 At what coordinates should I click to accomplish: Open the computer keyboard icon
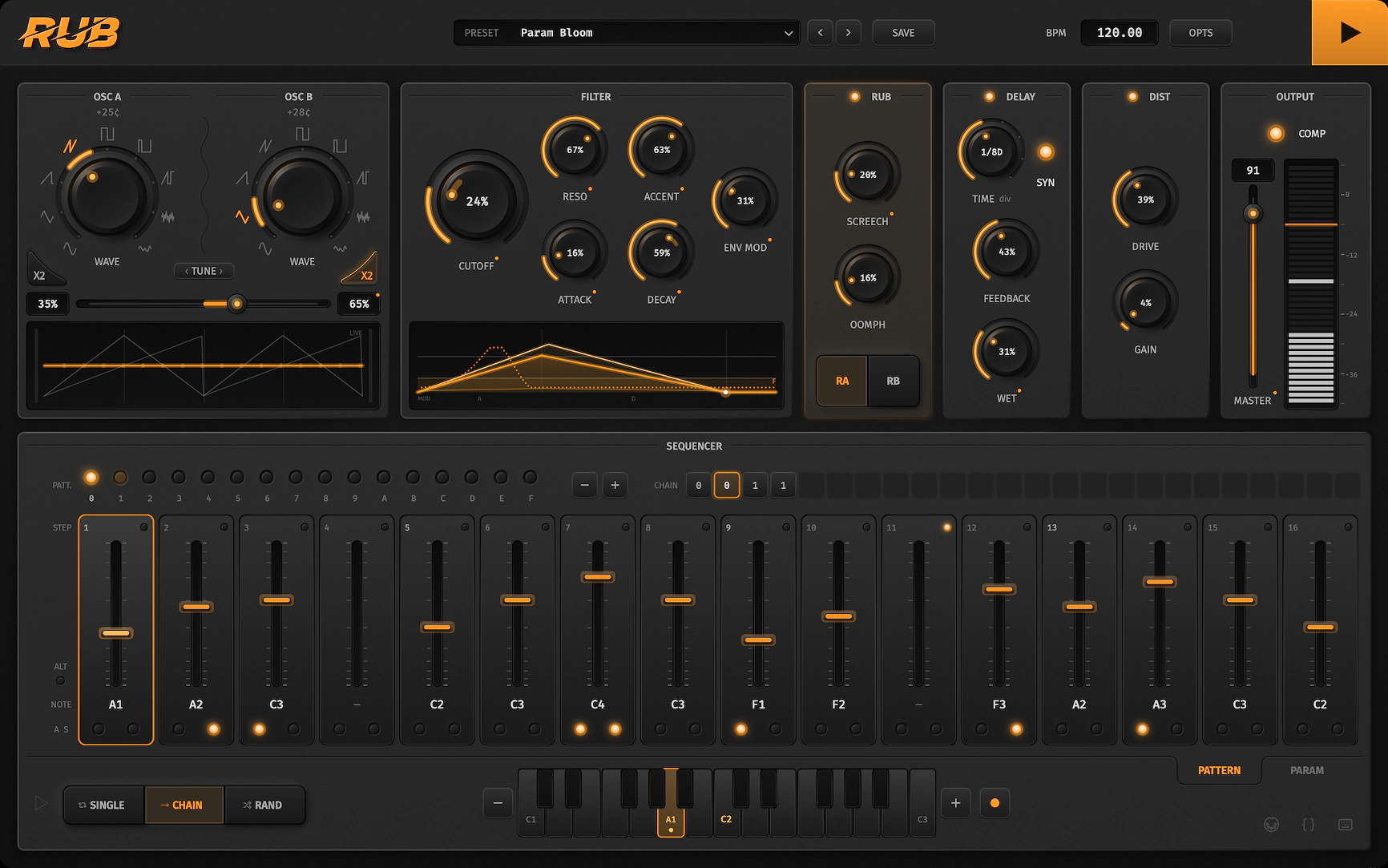click(x=1346, y=824)
